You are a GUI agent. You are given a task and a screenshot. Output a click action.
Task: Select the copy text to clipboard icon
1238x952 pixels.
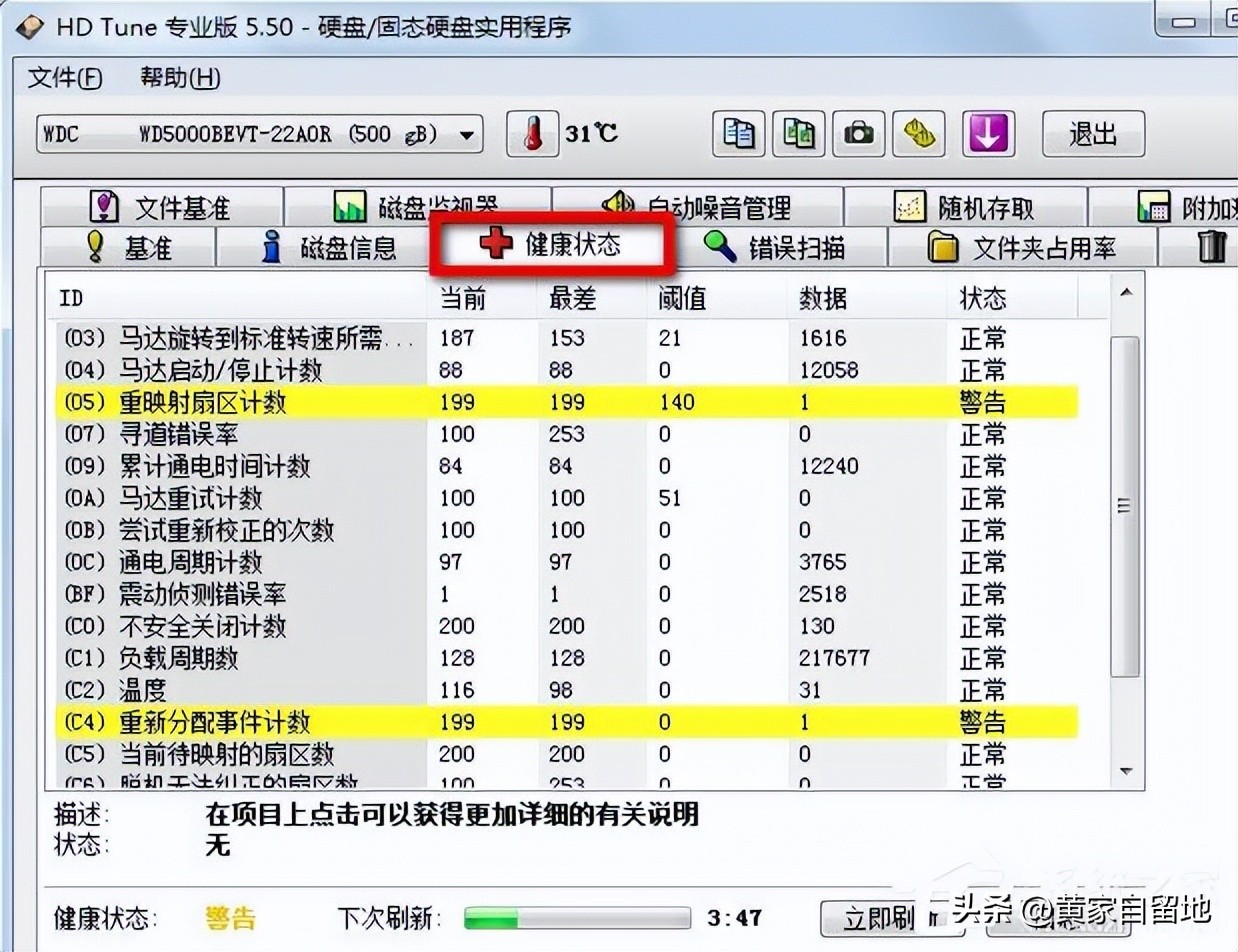pyautogui.click(x=737, y=133)
